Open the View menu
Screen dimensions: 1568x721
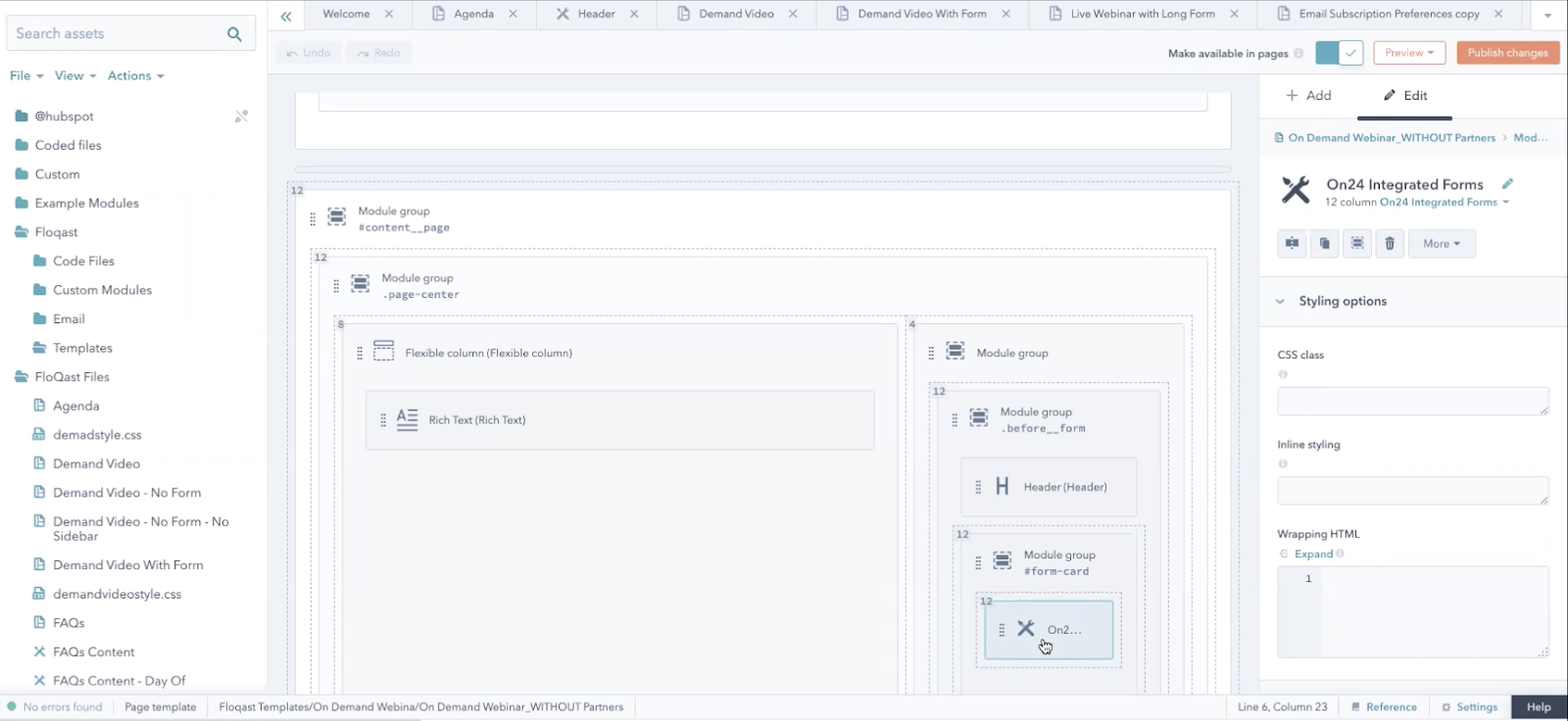coord(75,75)
